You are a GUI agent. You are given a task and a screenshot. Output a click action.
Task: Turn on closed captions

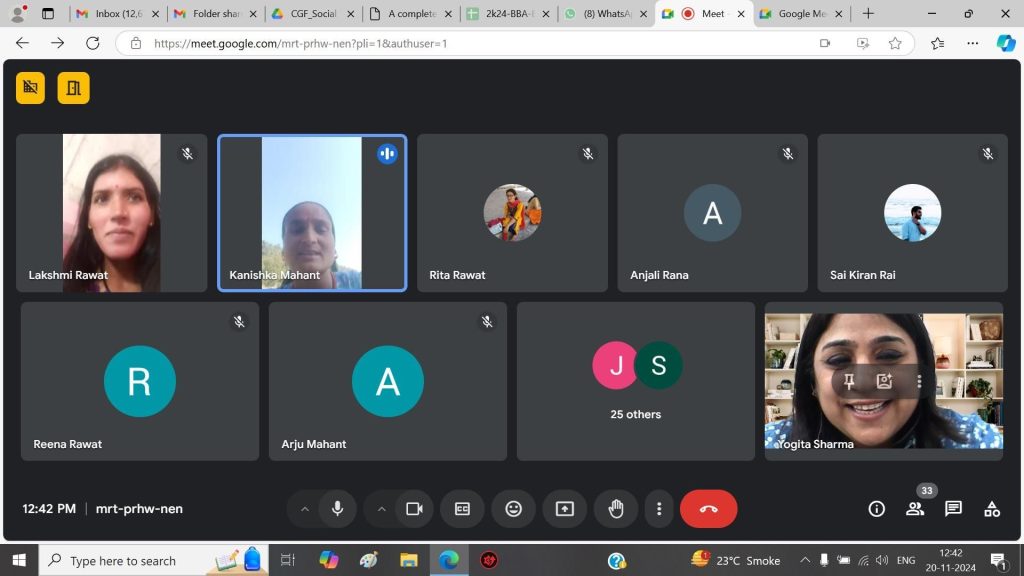coord(462,509)
